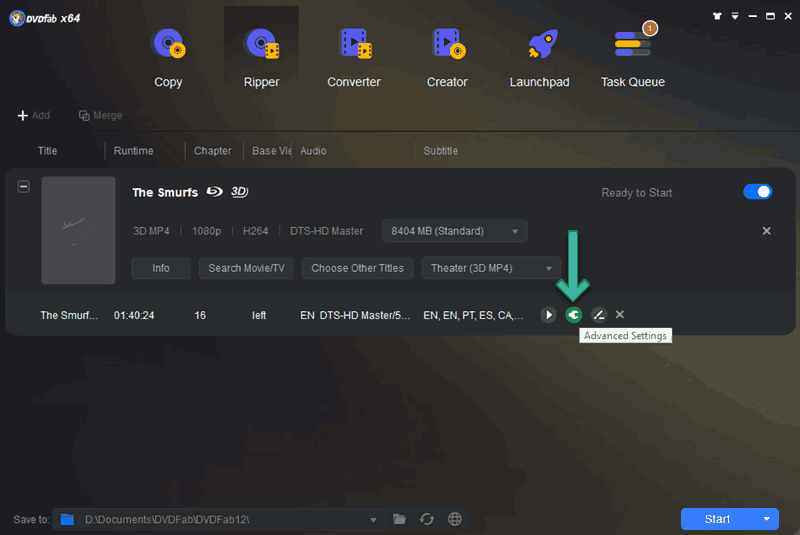Viewport: 800px width, 535px height.
Task: Click the DVDFab logo icon
Action: tap(16, 18)
